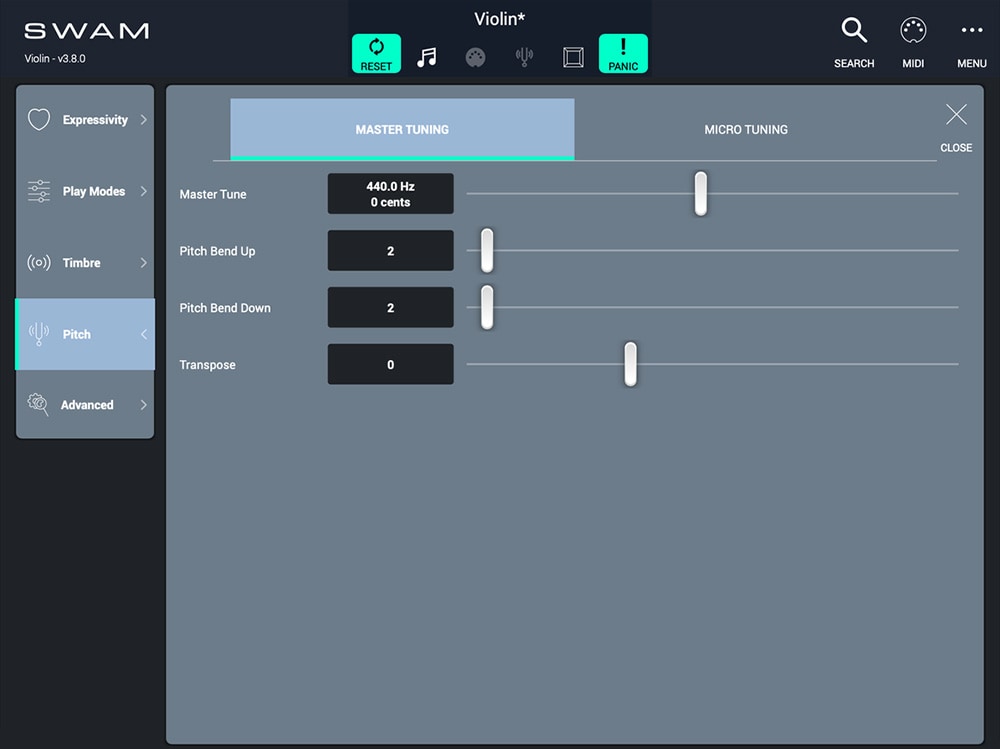The width and height of the screenshot is (1000, 749).
Task: Click the Violin* preset name
Action: pyautogui.click(x=499, y=19)
